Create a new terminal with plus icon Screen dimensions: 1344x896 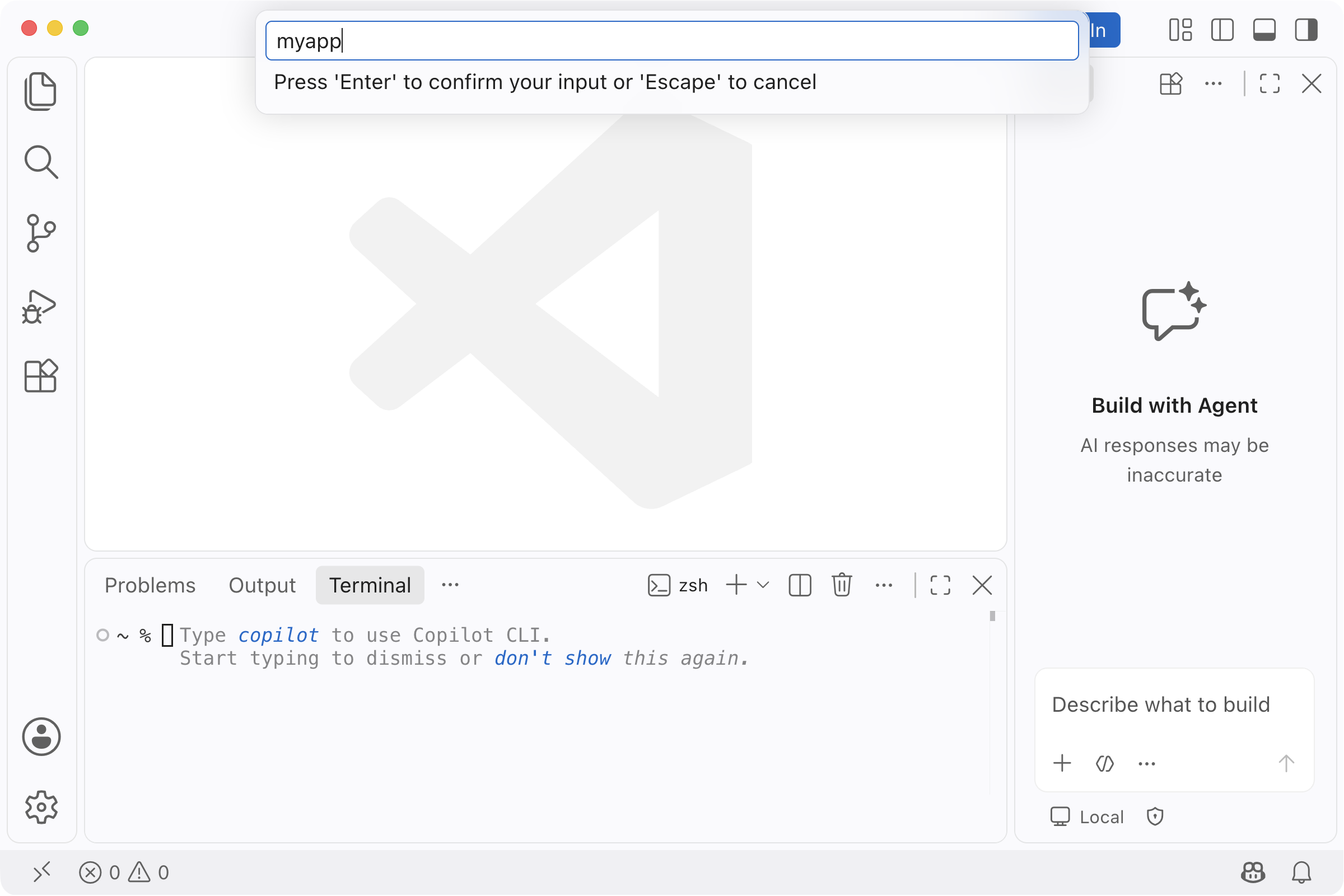(736, 585)
